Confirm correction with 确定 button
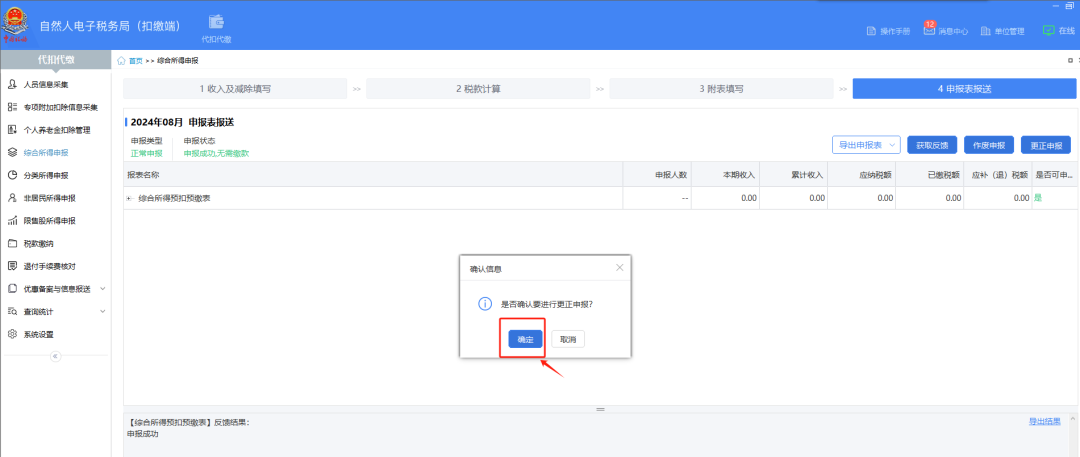The height and width of the screenshot is (457, 1080). (525, 339)
